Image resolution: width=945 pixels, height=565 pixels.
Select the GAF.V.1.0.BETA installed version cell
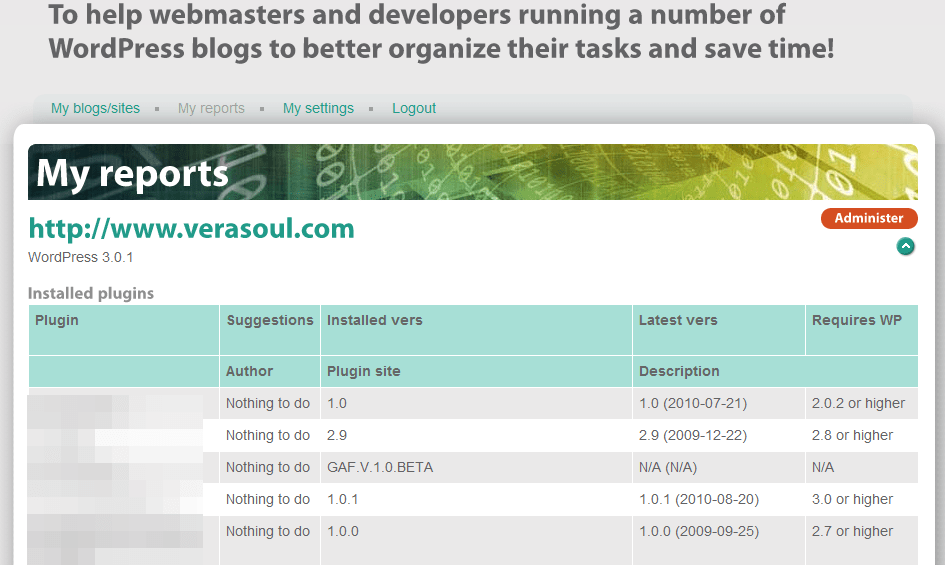coord(379,467)
